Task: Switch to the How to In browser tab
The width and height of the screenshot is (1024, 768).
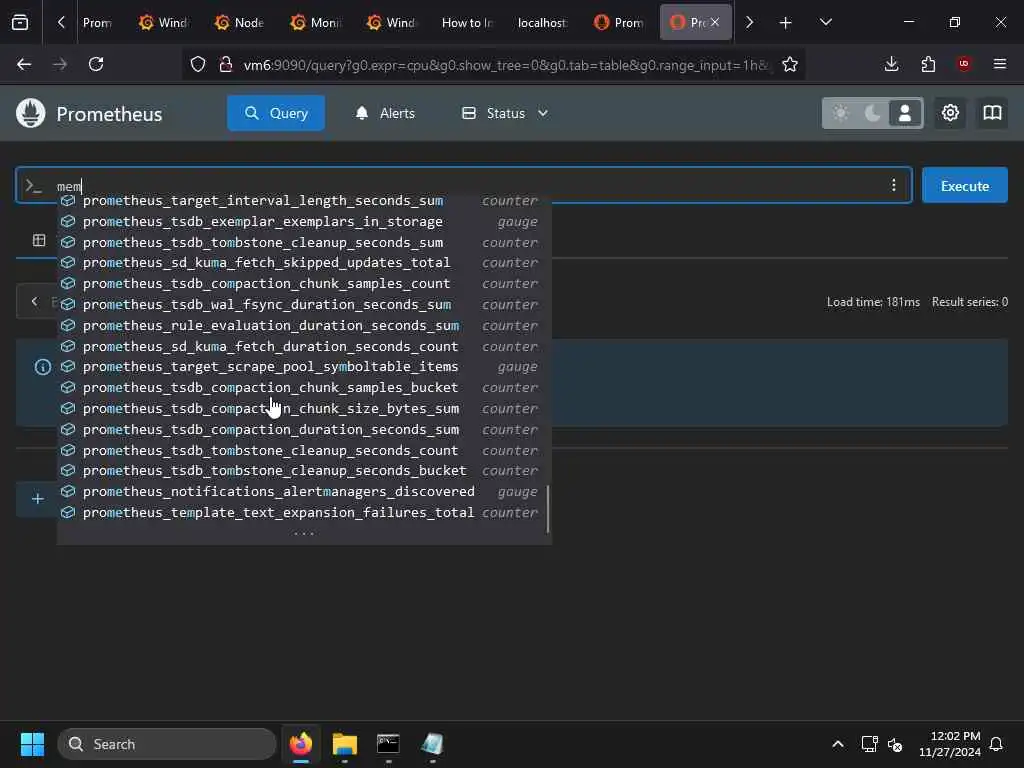Action: [466, 22]
